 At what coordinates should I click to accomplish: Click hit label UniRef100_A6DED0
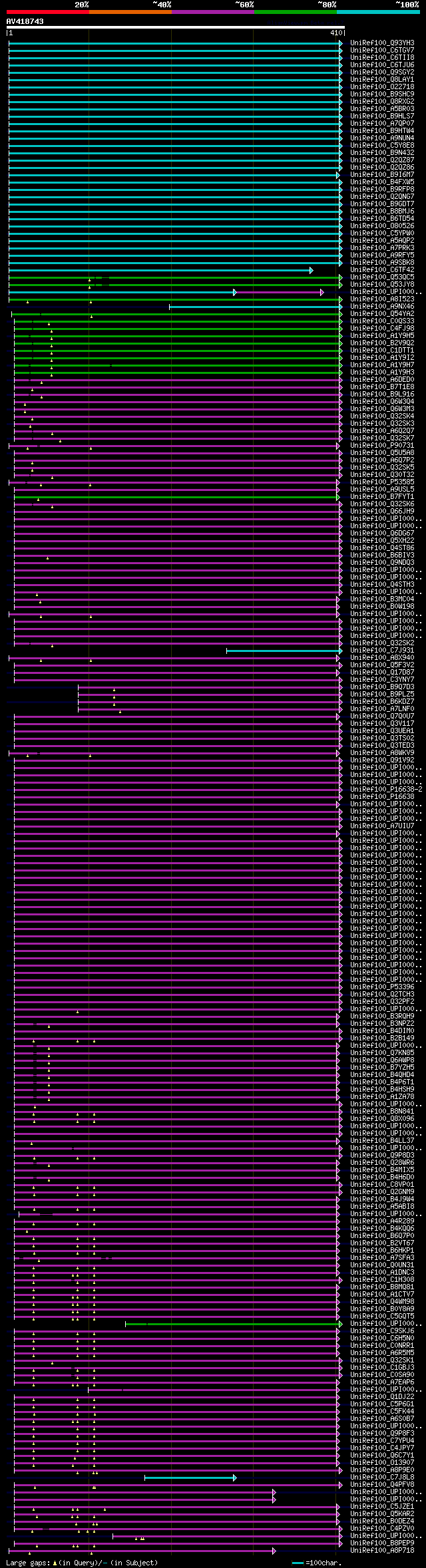coord(382,379)
